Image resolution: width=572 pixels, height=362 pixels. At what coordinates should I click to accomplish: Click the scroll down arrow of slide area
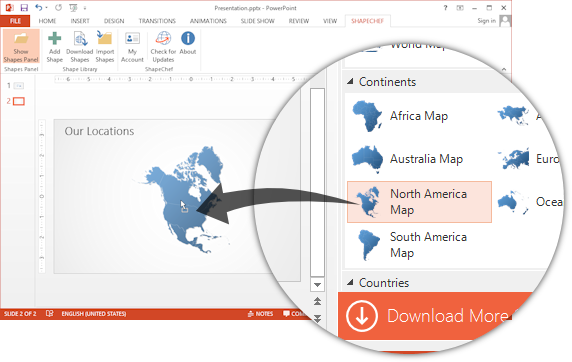click(x=317, y=285)
